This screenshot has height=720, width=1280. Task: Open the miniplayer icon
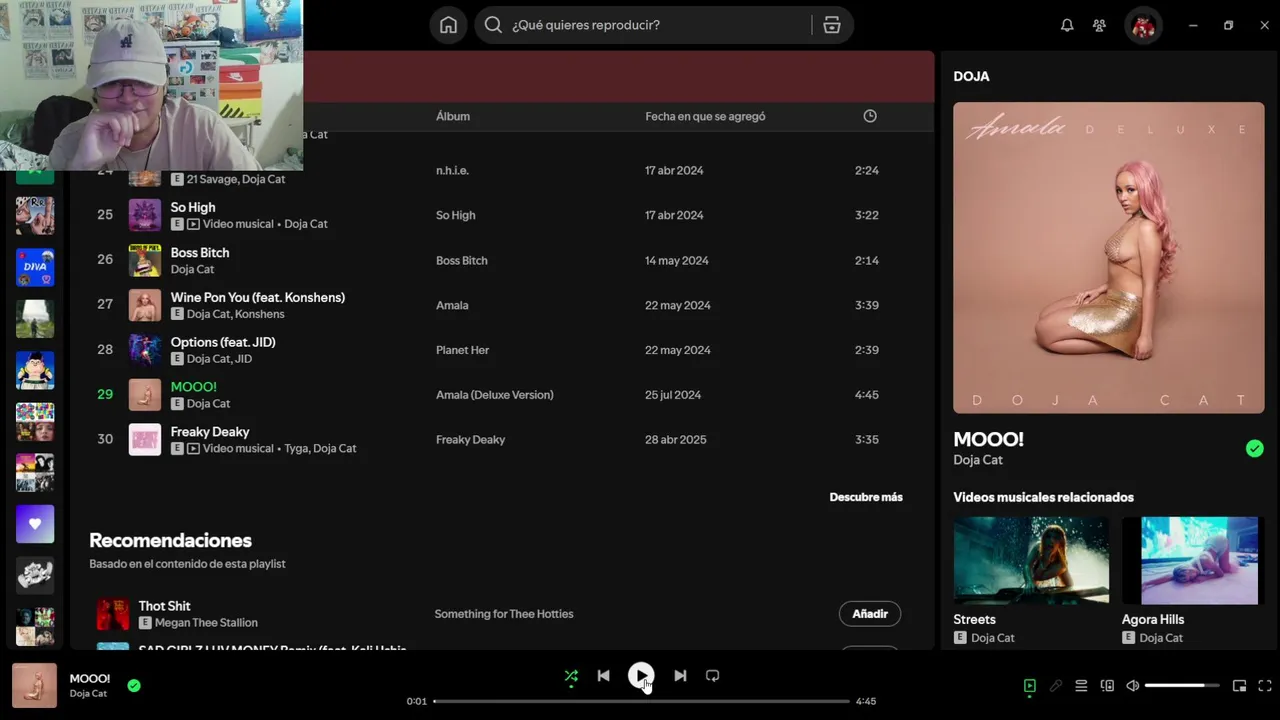point(1239,686)
